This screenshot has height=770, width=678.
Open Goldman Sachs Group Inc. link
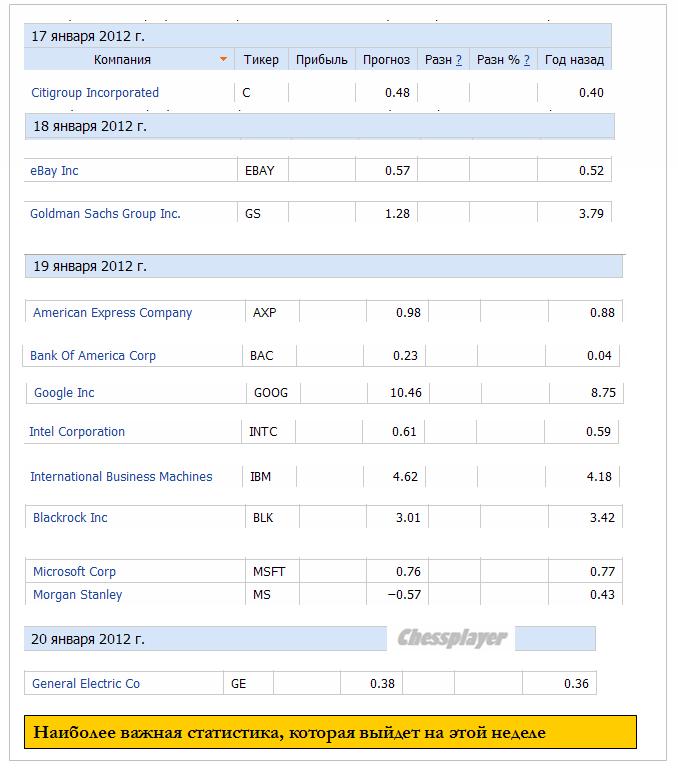pos(105,214)
